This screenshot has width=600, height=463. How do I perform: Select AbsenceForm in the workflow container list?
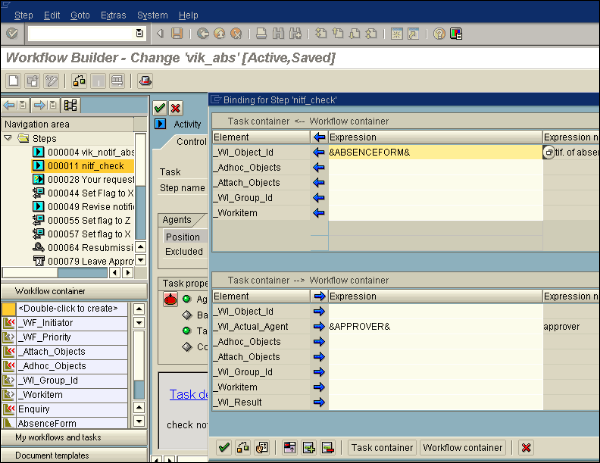coord(48,422)
